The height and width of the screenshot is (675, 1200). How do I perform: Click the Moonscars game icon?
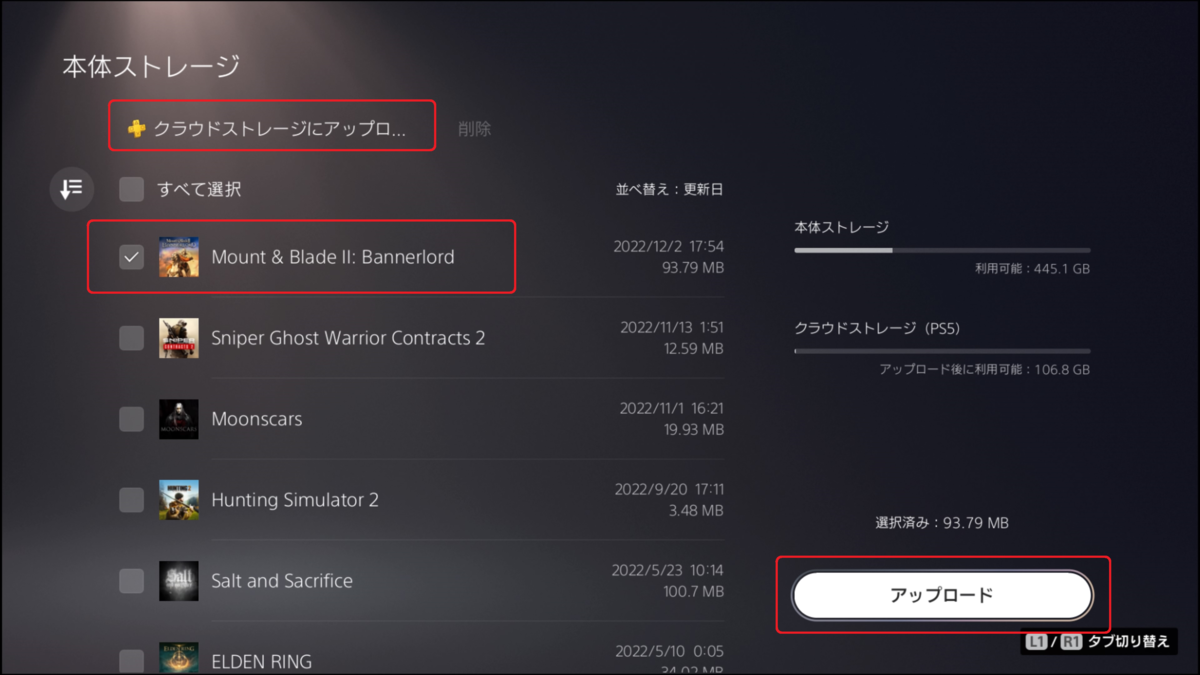click(x=179, y=419)
